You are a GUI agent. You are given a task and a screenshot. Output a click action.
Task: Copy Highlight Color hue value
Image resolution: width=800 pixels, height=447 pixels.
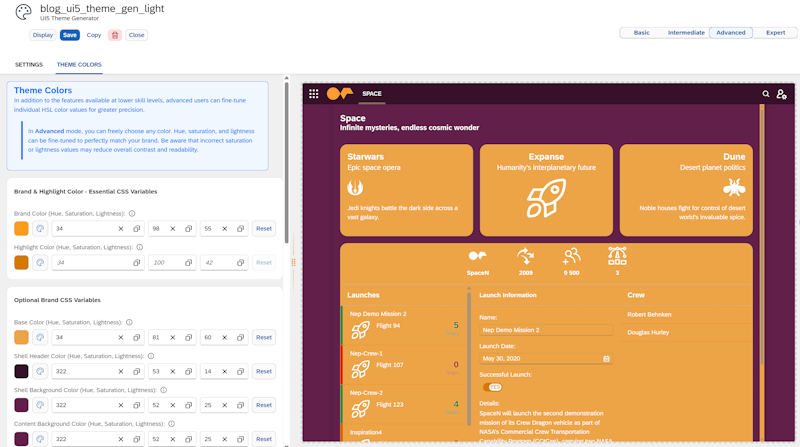(x=137, y=262)
